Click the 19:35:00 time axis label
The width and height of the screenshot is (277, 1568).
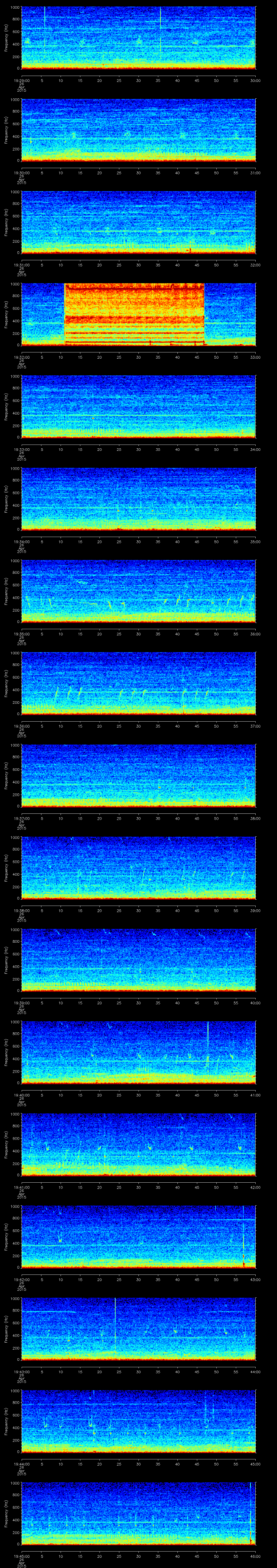click(21, 634)
